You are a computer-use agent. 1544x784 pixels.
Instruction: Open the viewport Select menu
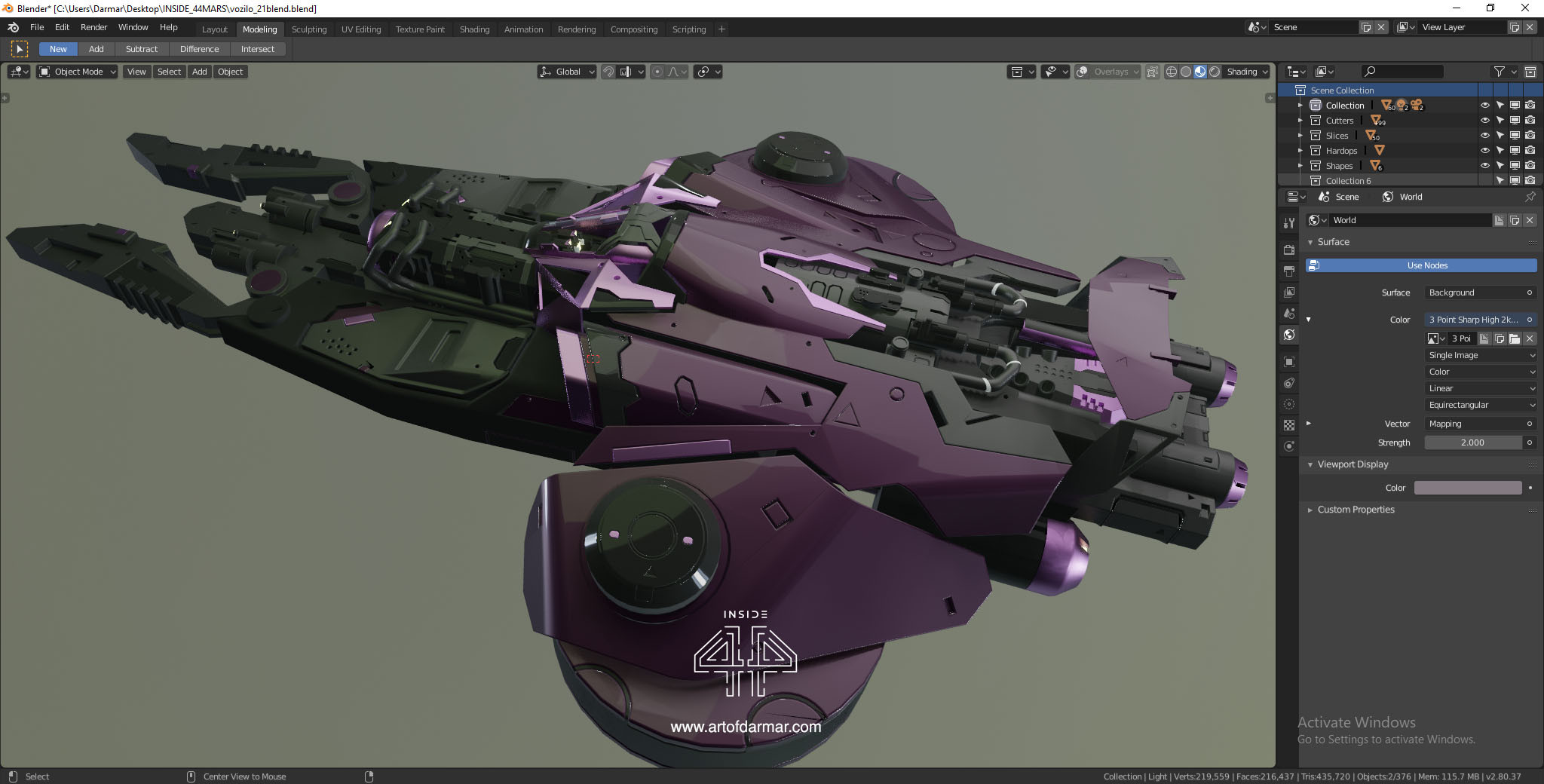point(169,72)
